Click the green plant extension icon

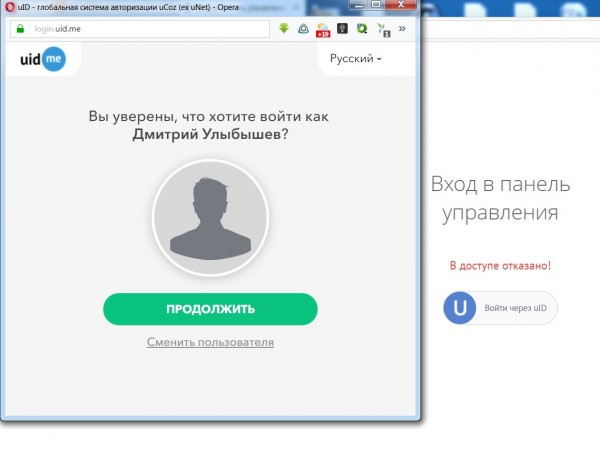click(383, 29)
